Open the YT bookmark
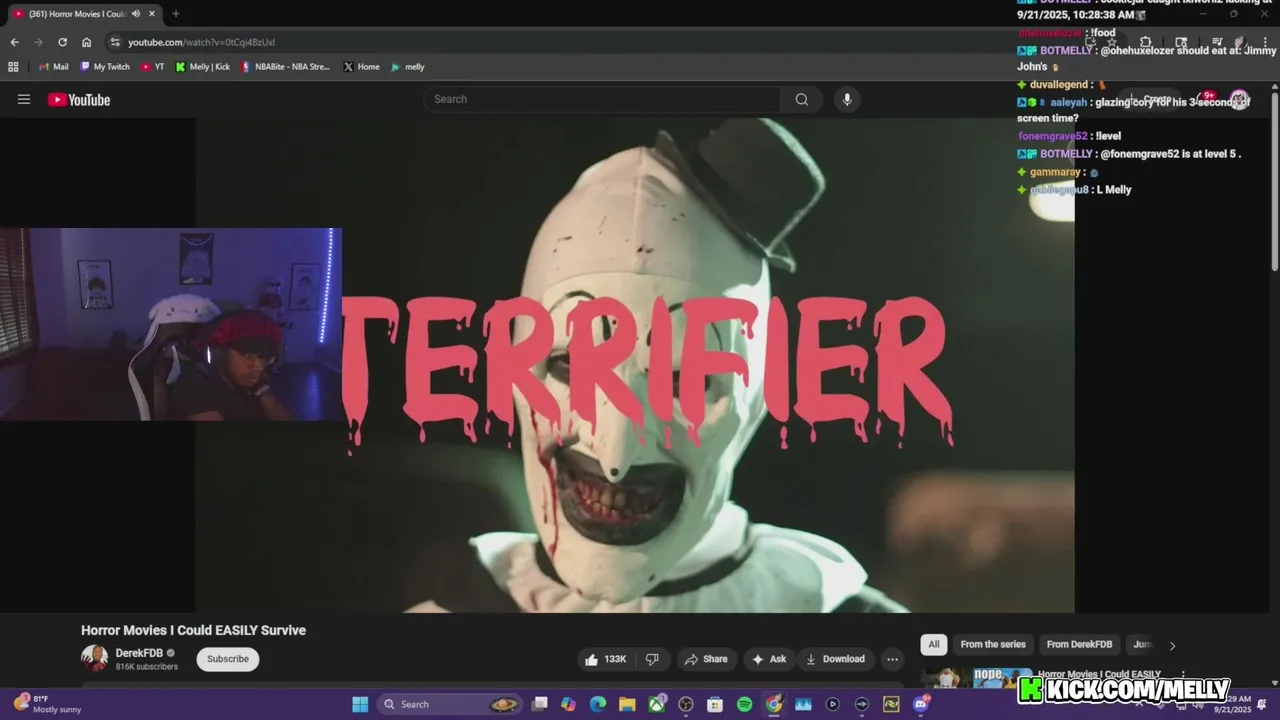The width and height of the screenshot is (1280, 720). coord(153,67)
